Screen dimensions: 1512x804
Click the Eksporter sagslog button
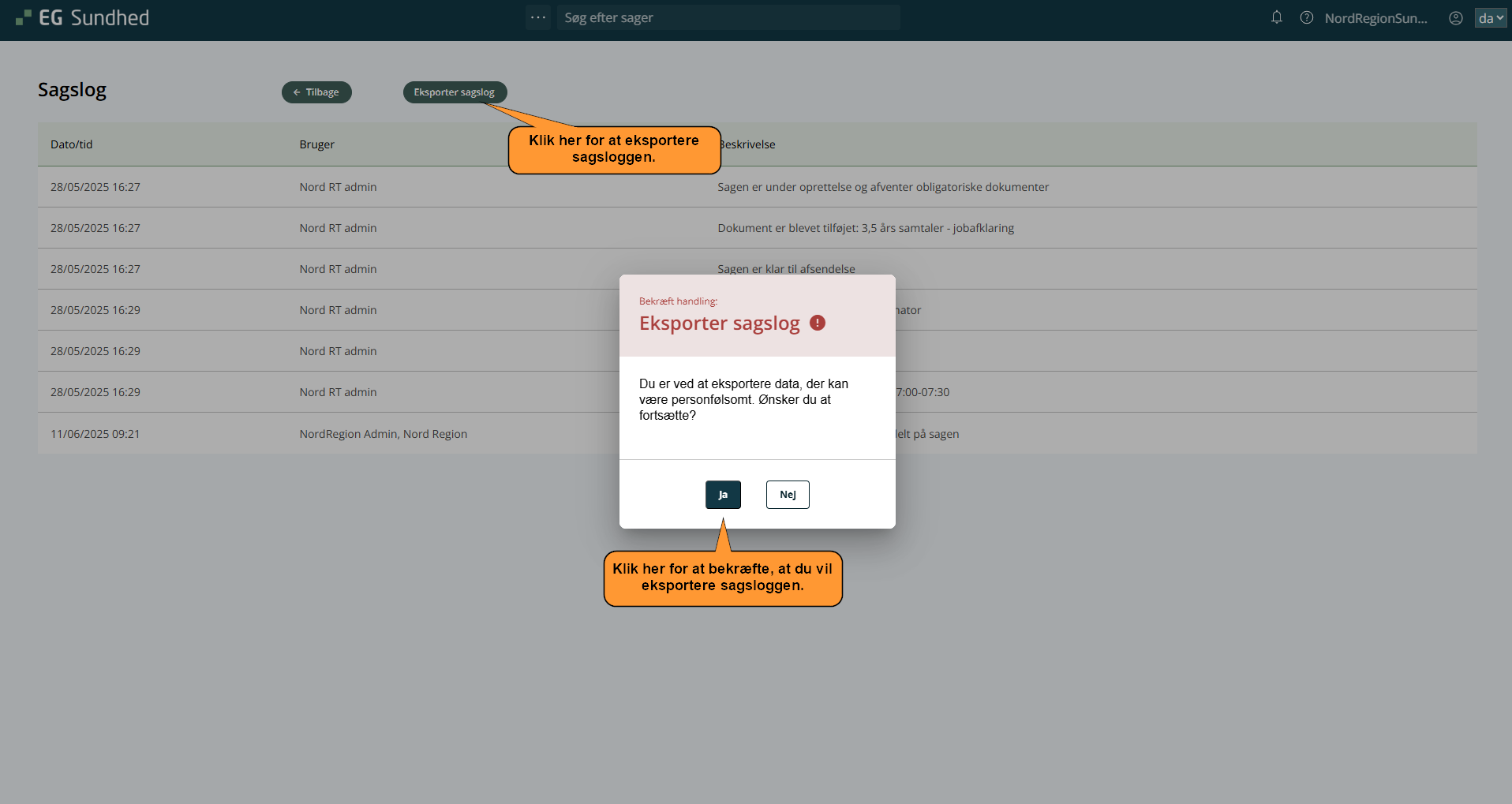455,92
